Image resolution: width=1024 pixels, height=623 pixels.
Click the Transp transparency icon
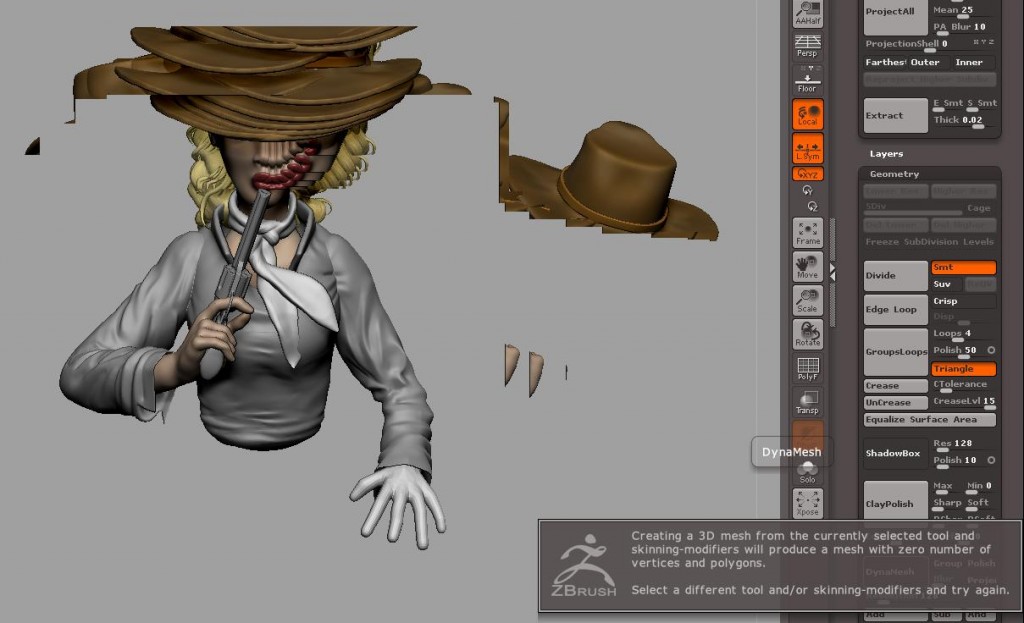click(808, 403)
